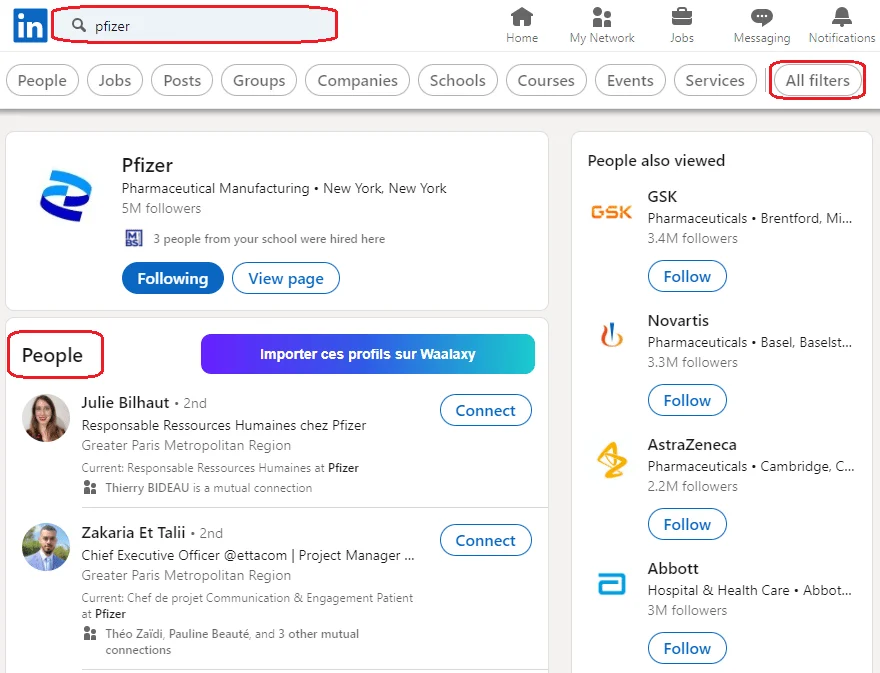Click 'Responsable Ressources Humaines chez Pfizer' headline
The image size is (880, 673).
click(x=223, y=425)
